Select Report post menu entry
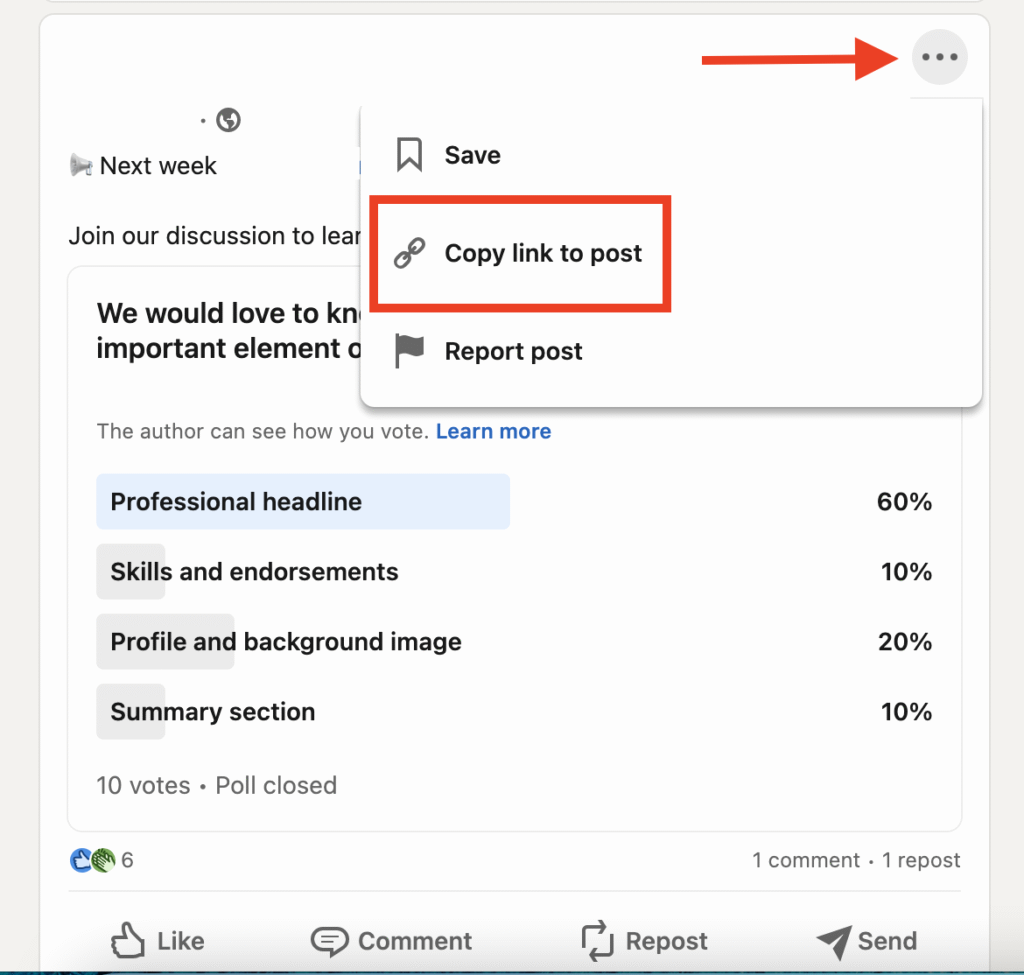The width and height of the screenshot is (1024, 975). pos(513,351)
